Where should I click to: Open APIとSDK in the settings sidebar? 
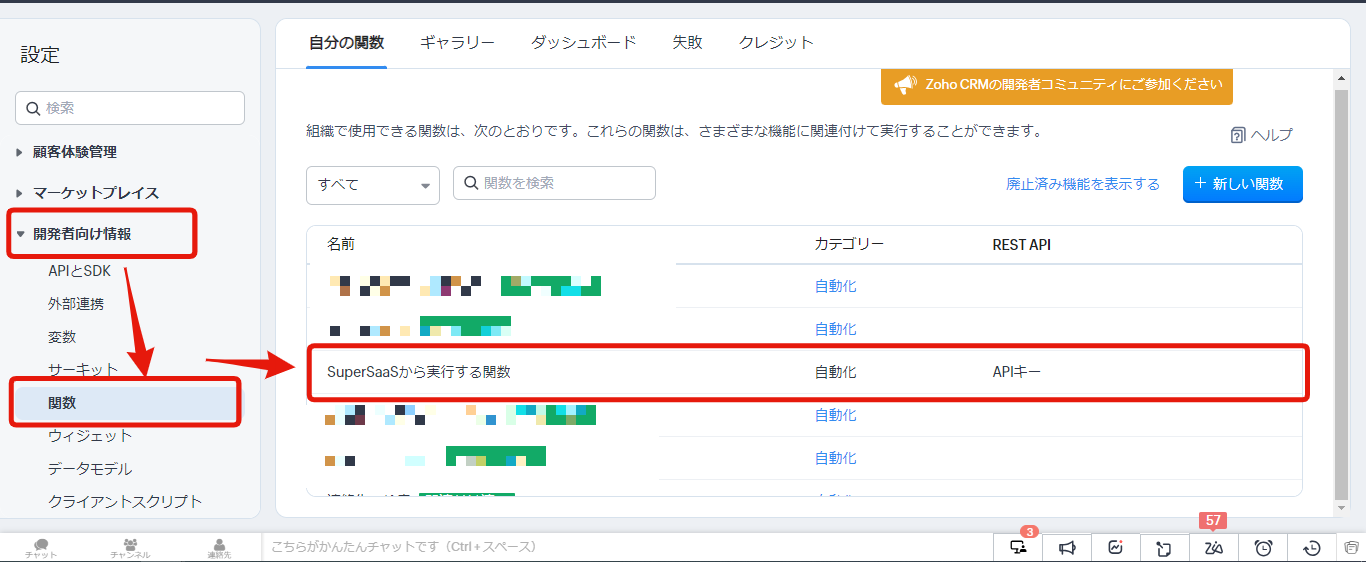point(79,271)
